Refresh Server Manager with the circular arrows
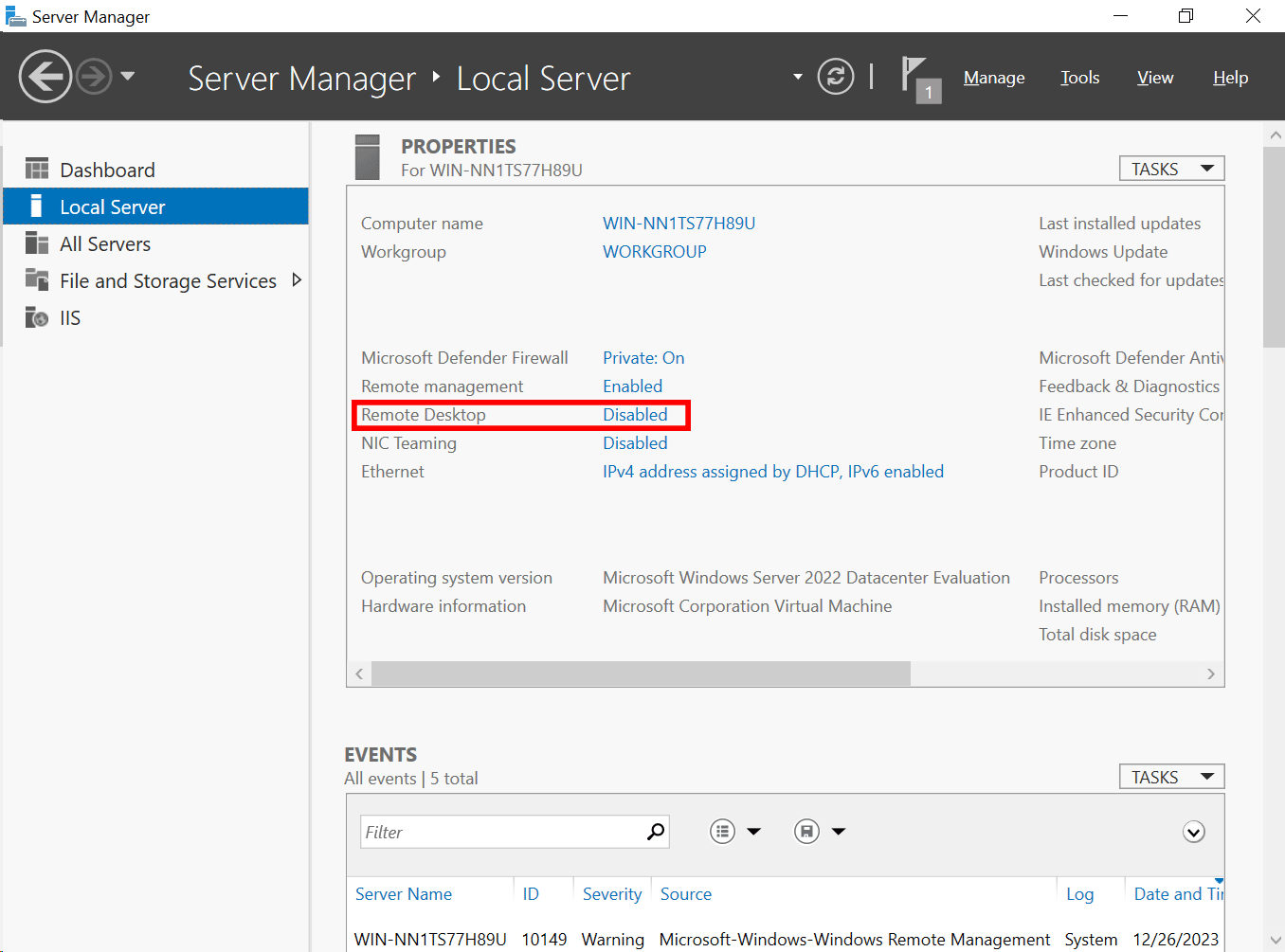 tap(836, 77)
